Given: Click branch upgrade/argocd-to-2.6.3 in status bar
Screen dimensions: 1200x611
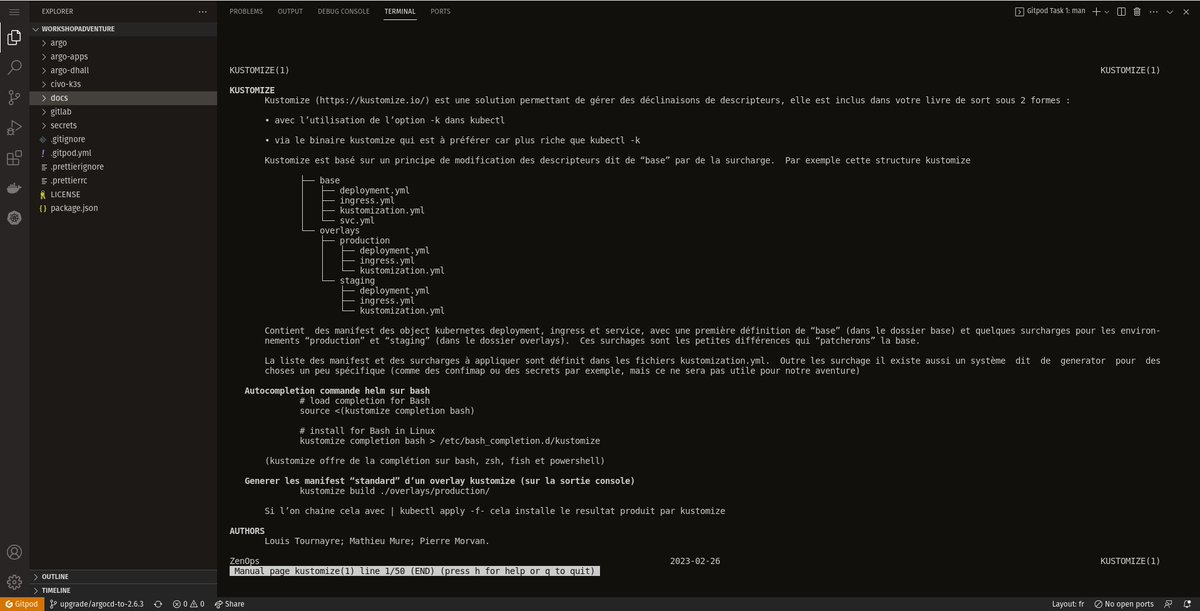Looking at the screenshot, I should pyautogui.click(x=97, y=604).
